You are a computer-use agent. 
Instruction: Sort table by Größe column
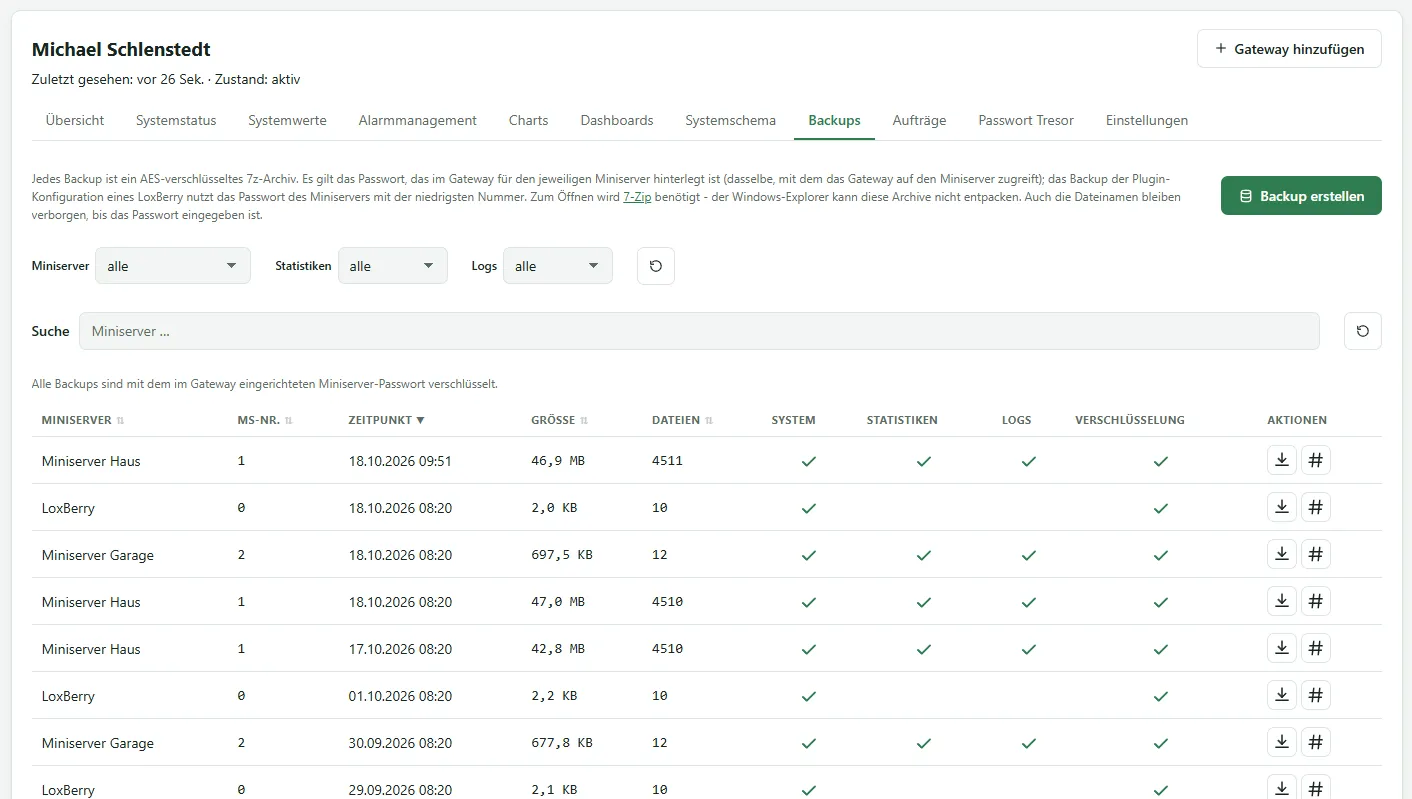[560, 420]
